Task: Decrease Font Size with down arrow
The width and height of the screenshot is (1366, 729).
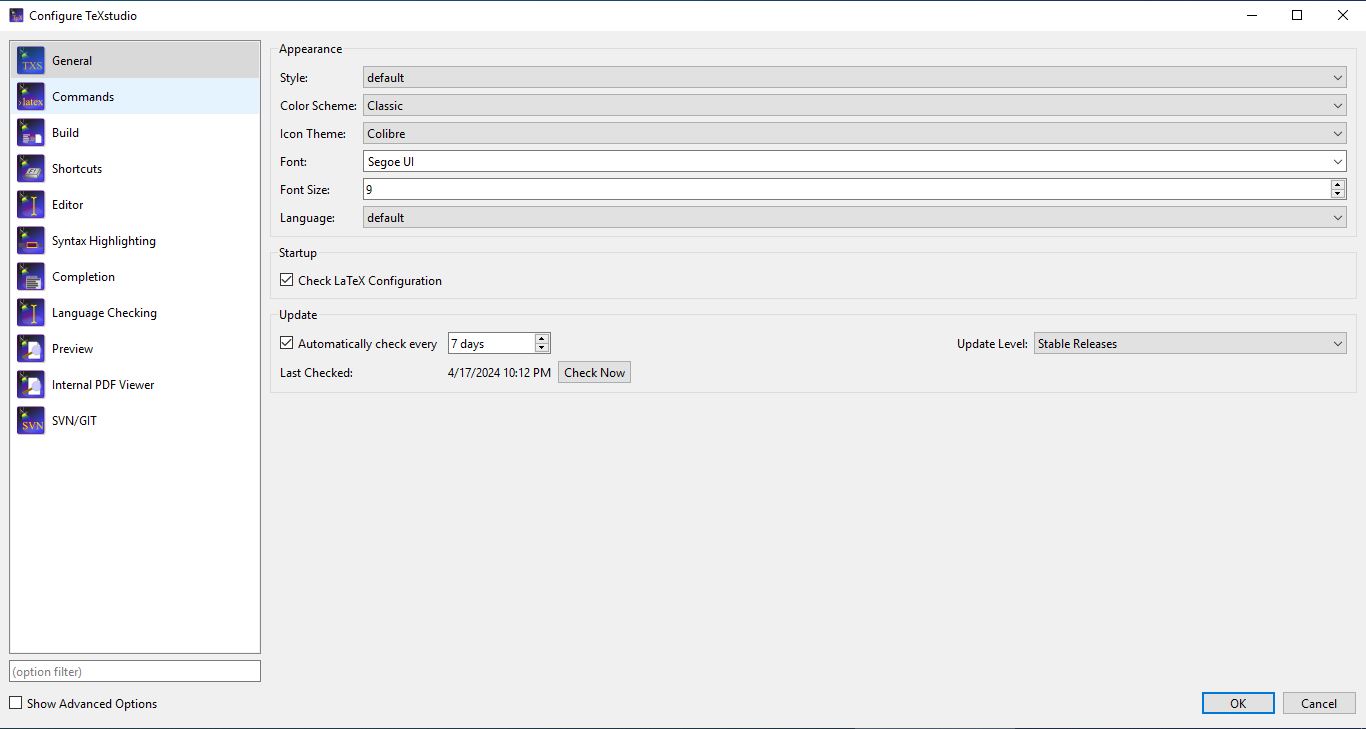Action: [1338, 194]
